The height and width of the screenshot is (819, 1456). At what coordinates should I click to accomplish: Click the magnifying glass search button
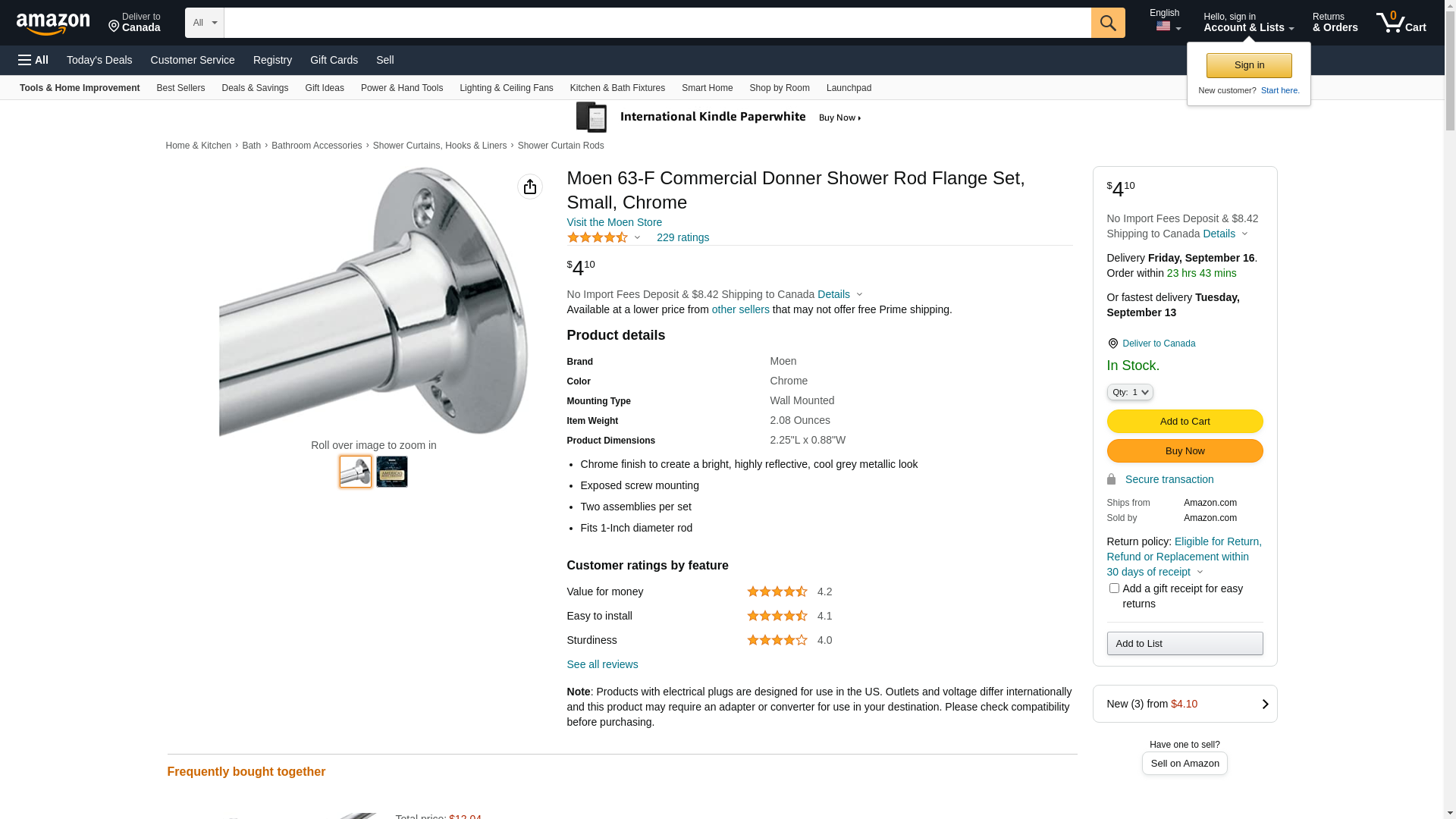coord(1107,23)
